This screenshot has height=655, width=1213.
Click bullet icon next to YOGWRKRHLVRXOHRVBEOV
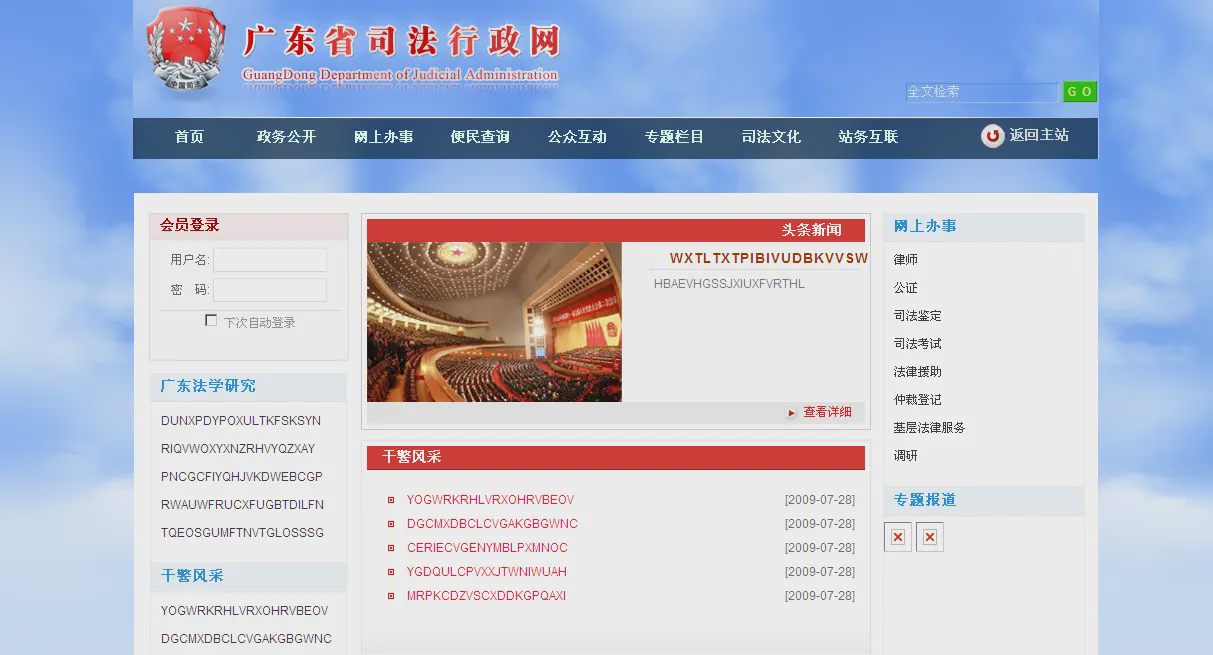tap(391, 500)
